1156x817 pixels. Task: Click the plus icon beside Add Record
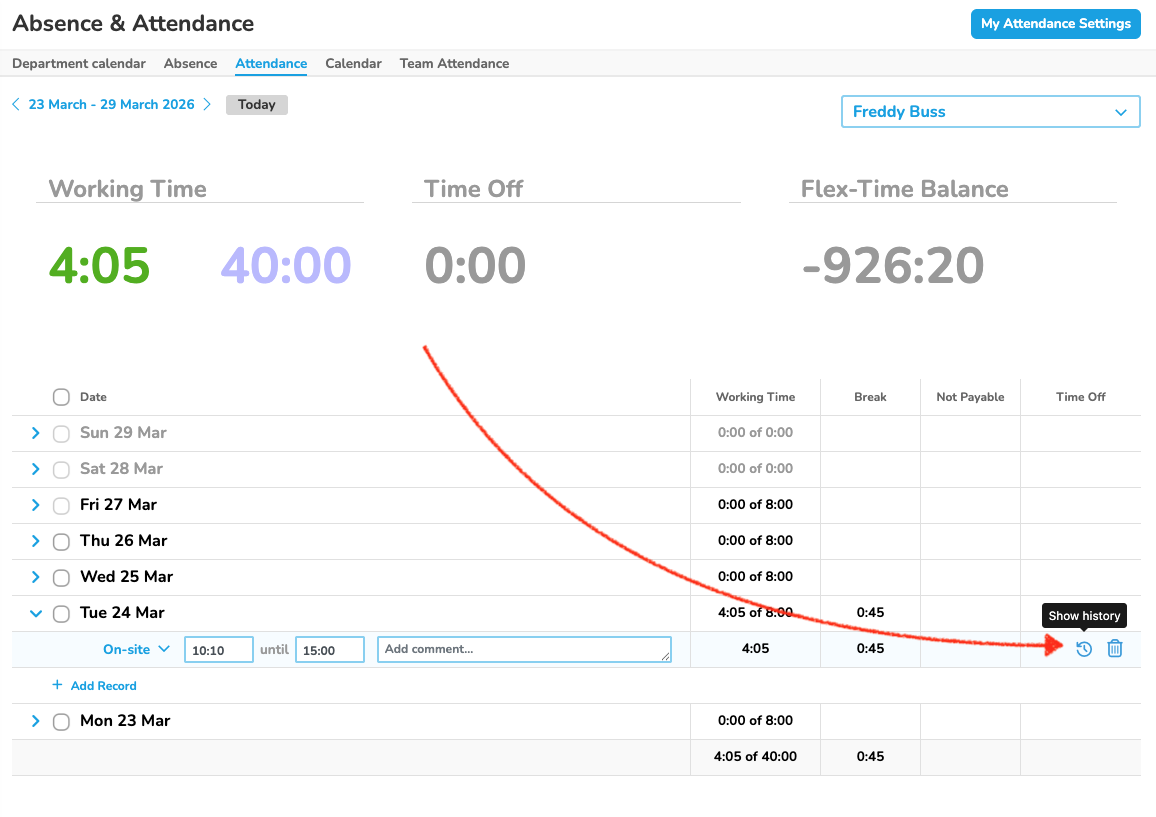click(57, 686)
